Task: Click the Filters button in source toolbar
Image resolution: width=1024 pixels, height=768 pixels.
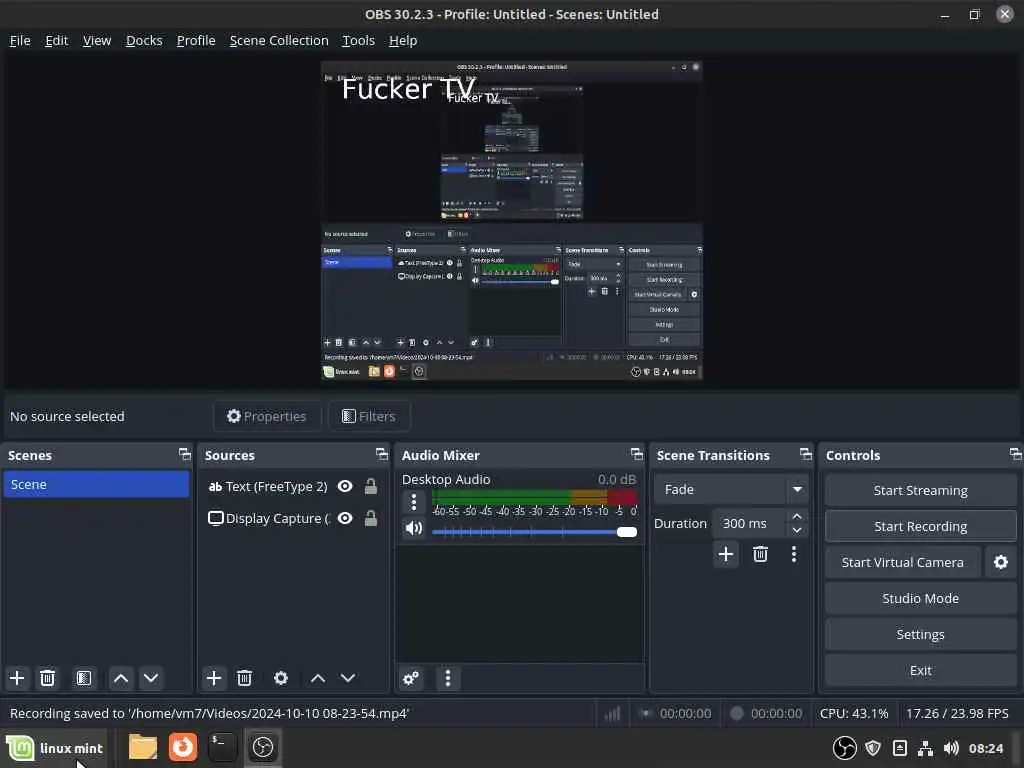Action: point(369,416)
